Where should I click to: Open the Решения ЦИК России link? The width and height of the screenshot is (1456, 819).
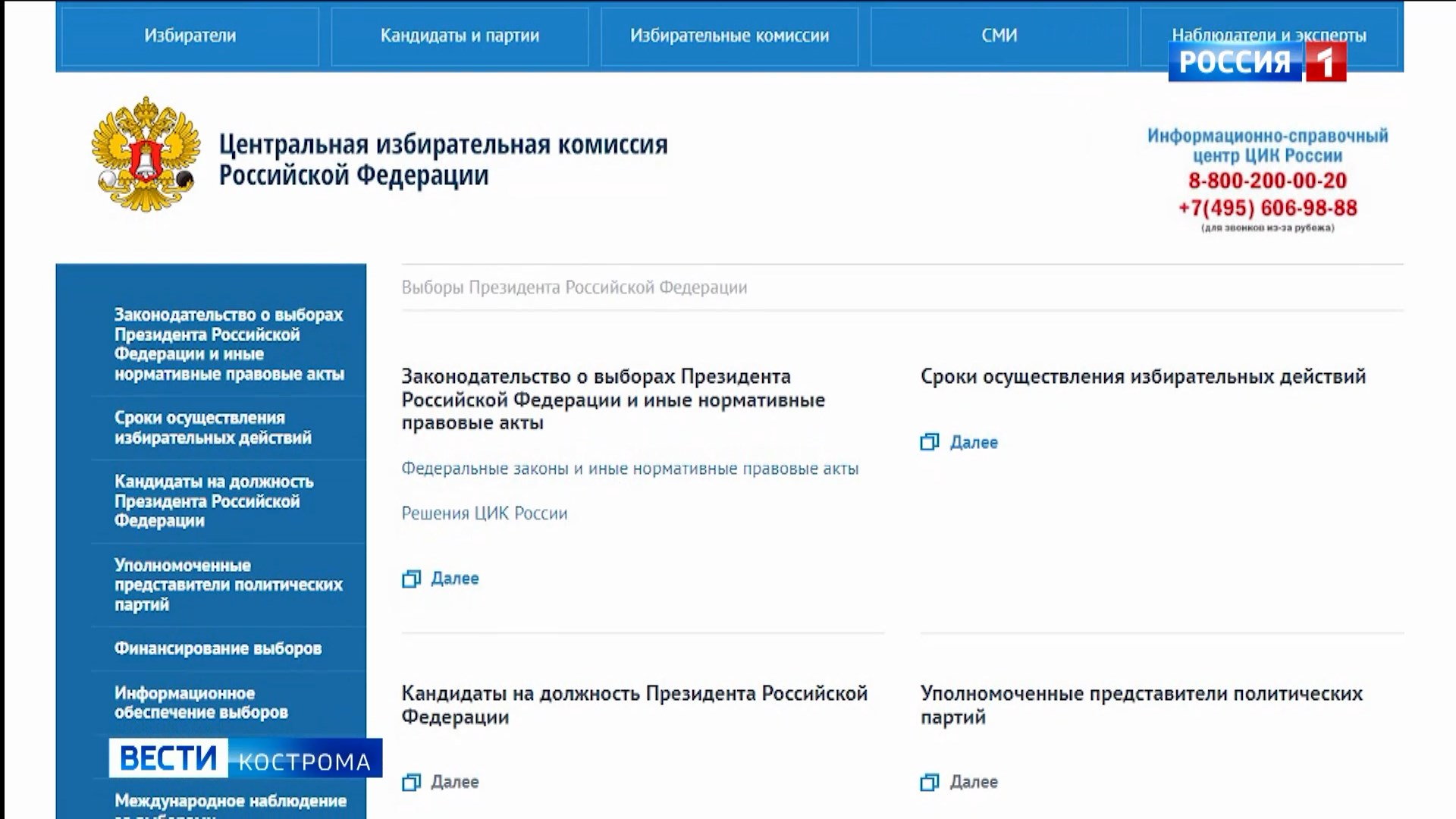[x=484, y=513]
